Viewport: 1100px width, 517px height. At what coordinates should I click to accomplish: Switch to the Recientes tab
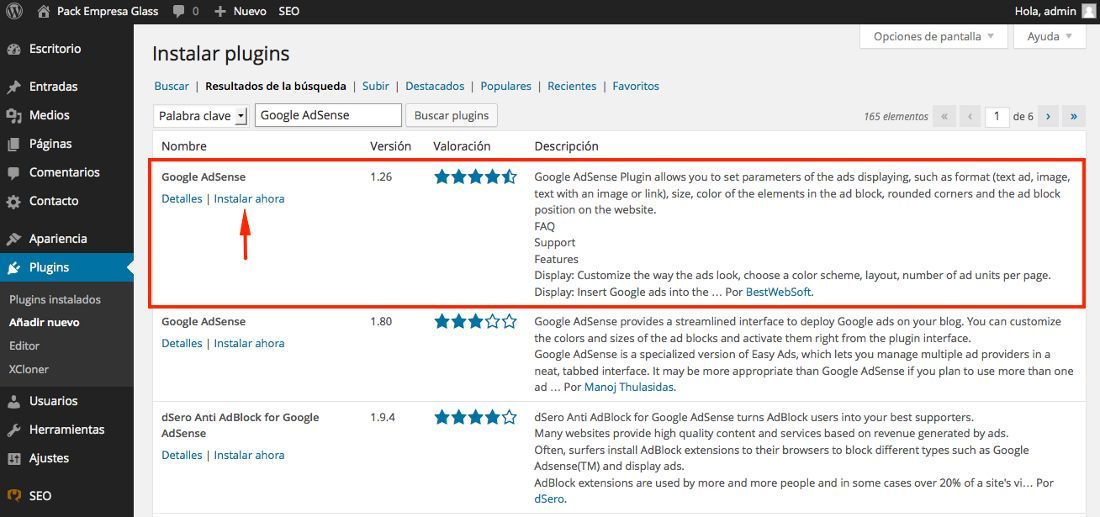point(572,86)
